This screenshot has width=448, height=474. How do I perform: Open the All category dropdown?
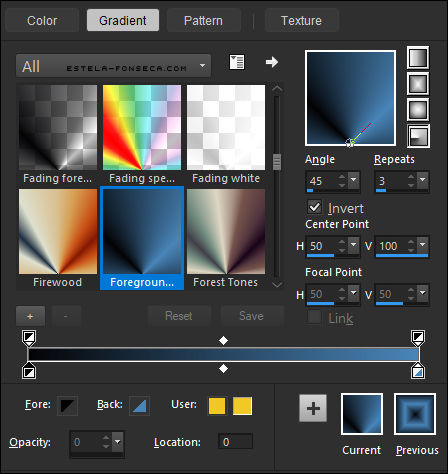click(113, 66)
